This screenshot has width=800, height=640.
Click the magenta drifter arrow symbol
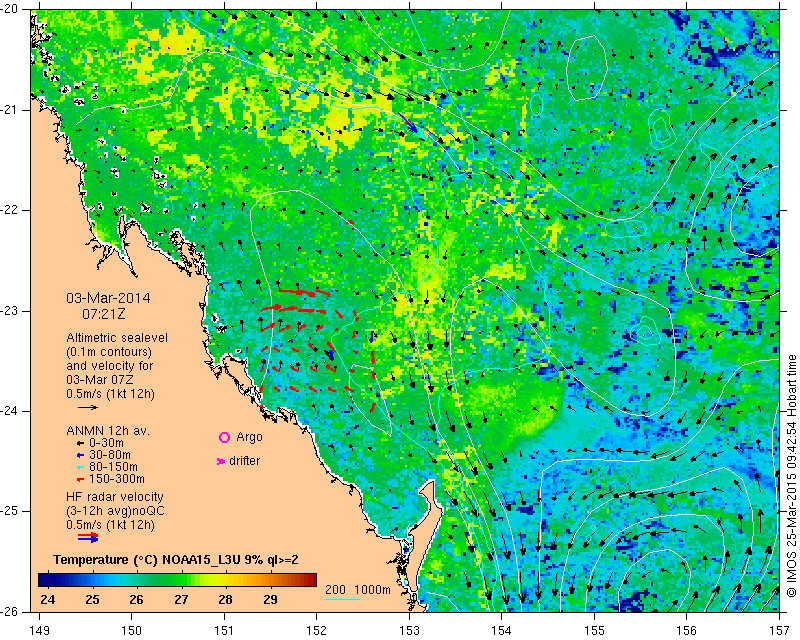(x=221, y=461)
